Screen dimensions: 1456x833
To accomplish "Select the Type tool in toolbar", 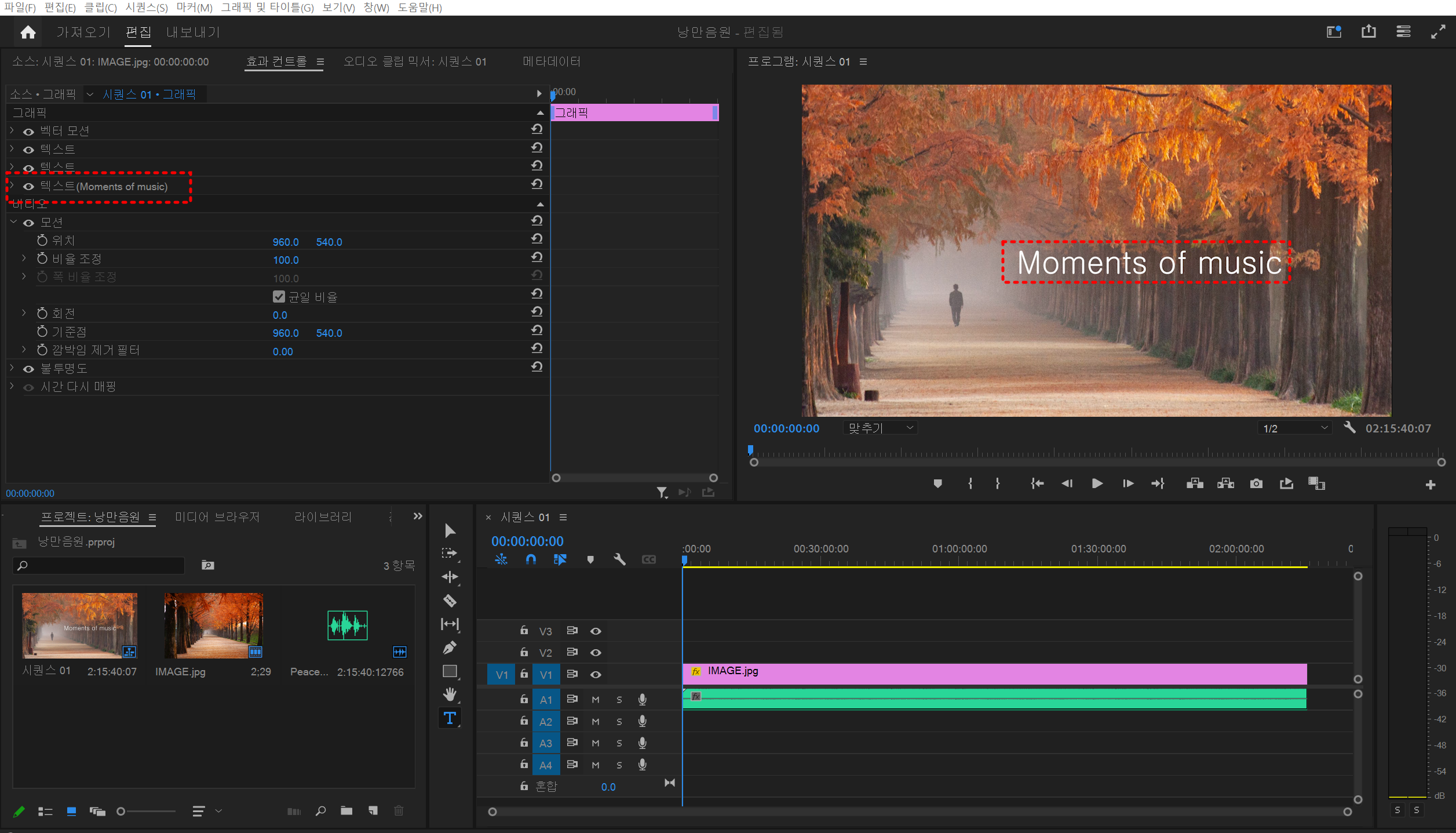I will tap(450, 718).
